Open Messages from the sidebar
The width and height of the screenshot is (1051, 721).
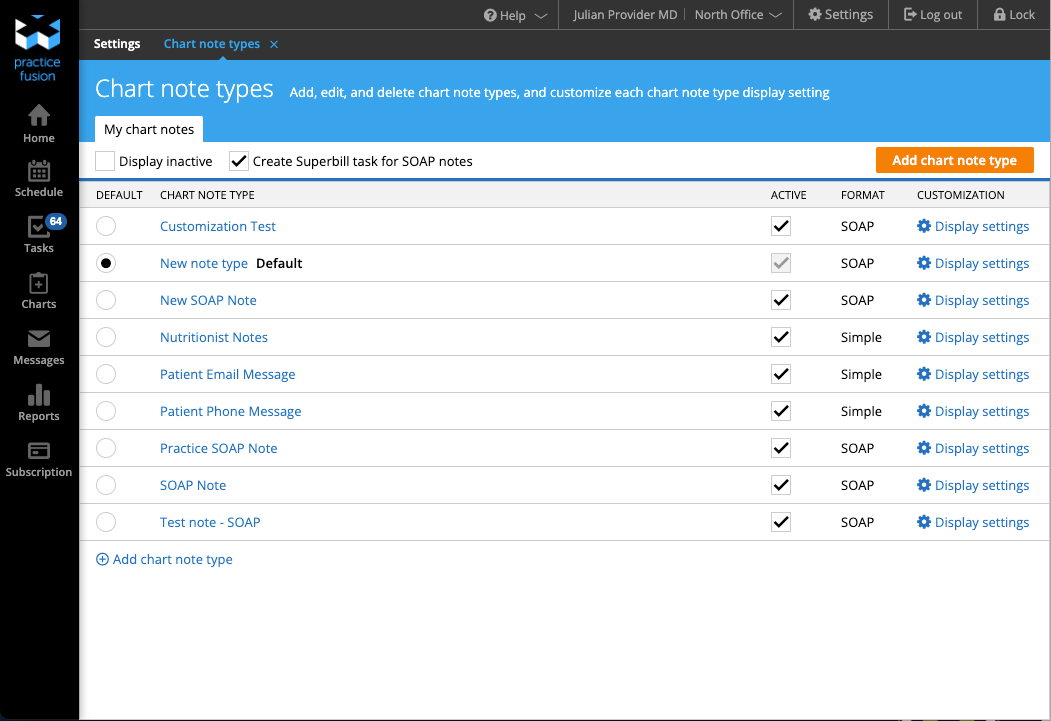coord(38,347)
